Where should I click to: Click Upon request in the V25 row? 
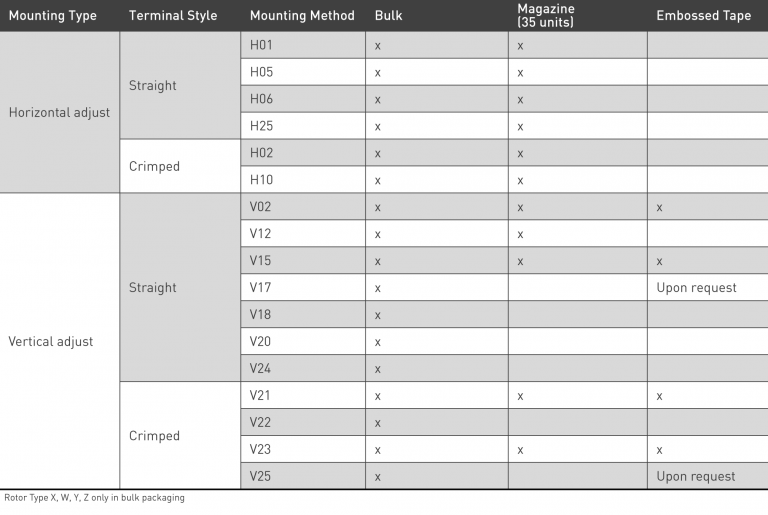click(696, 476)
